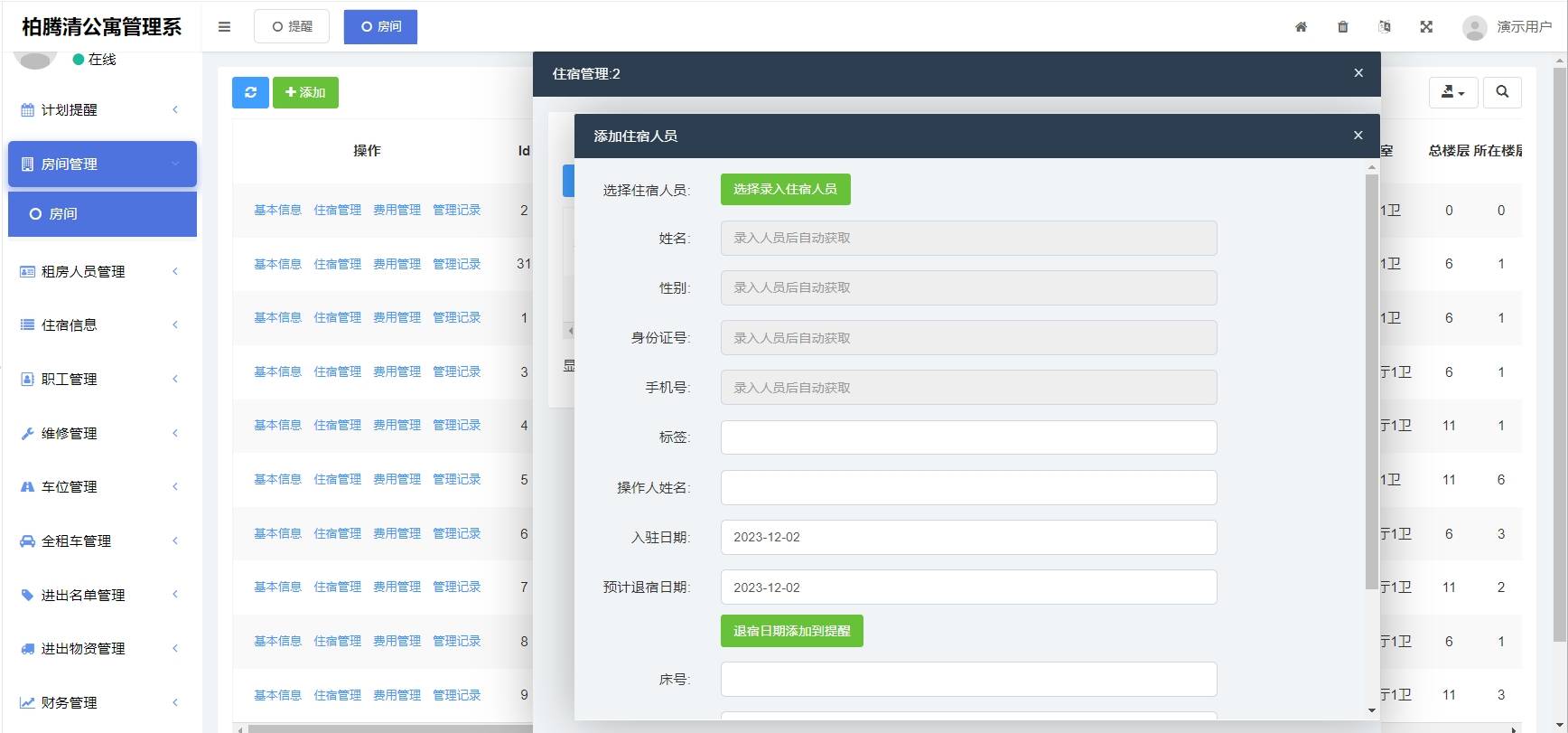The width and height of the screenshot is (1568, 733).
Task: Open 进出名单管理 menu text in sidebar
Action: pyautogui.click(x=83, y=595)
